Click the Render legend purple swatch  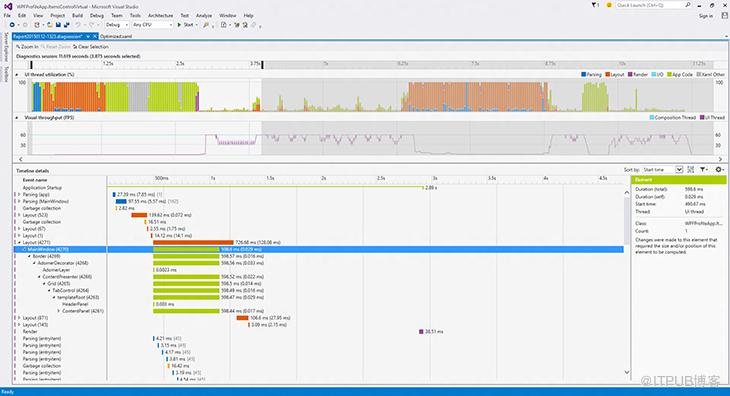(630, 74)
